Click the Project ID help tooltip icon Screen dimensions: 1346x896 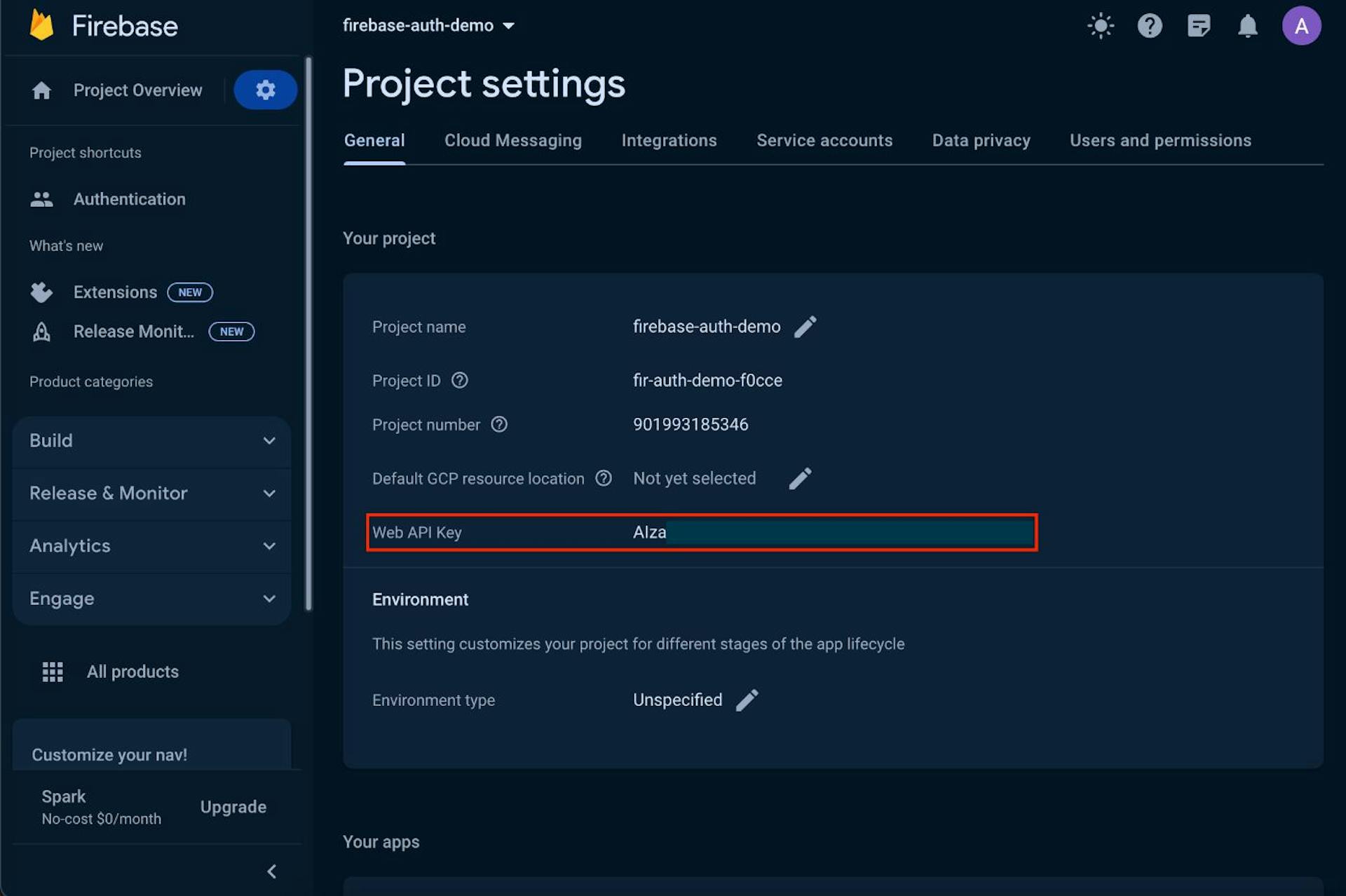coord(460,380)
